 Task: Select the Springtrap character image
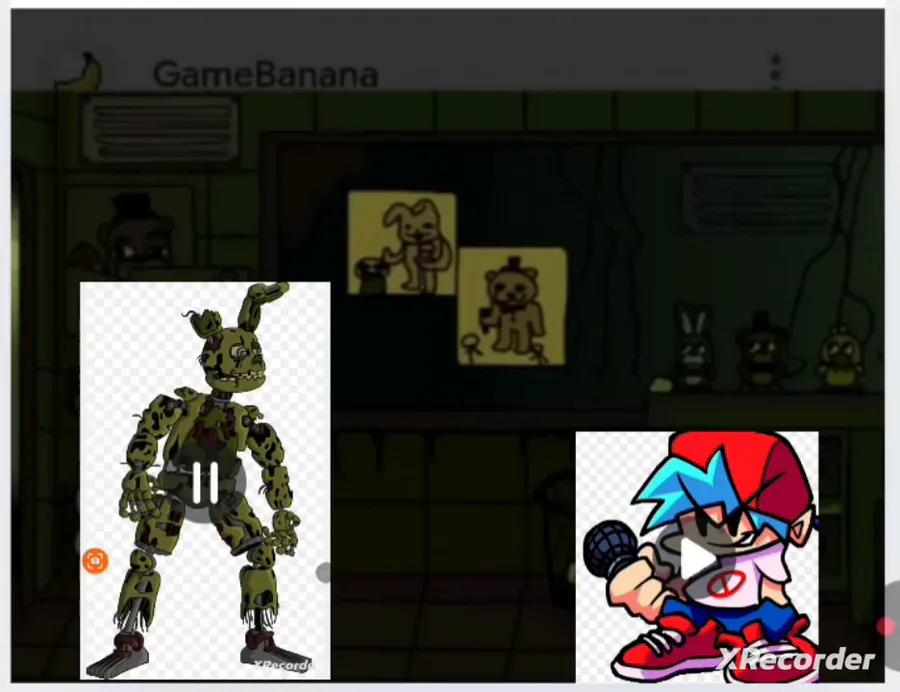point(205,481)
